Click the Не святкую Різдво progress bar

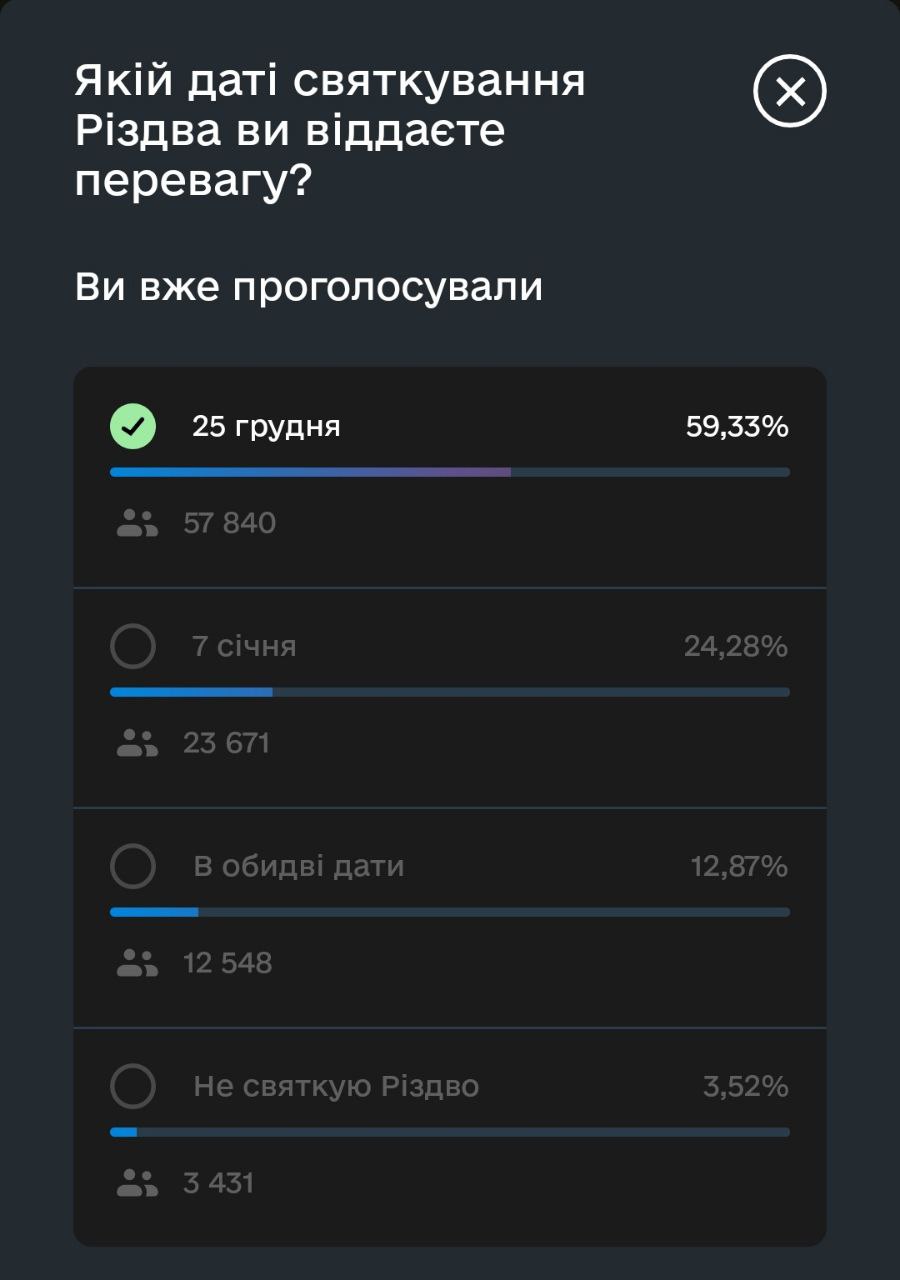(450, 1132)
